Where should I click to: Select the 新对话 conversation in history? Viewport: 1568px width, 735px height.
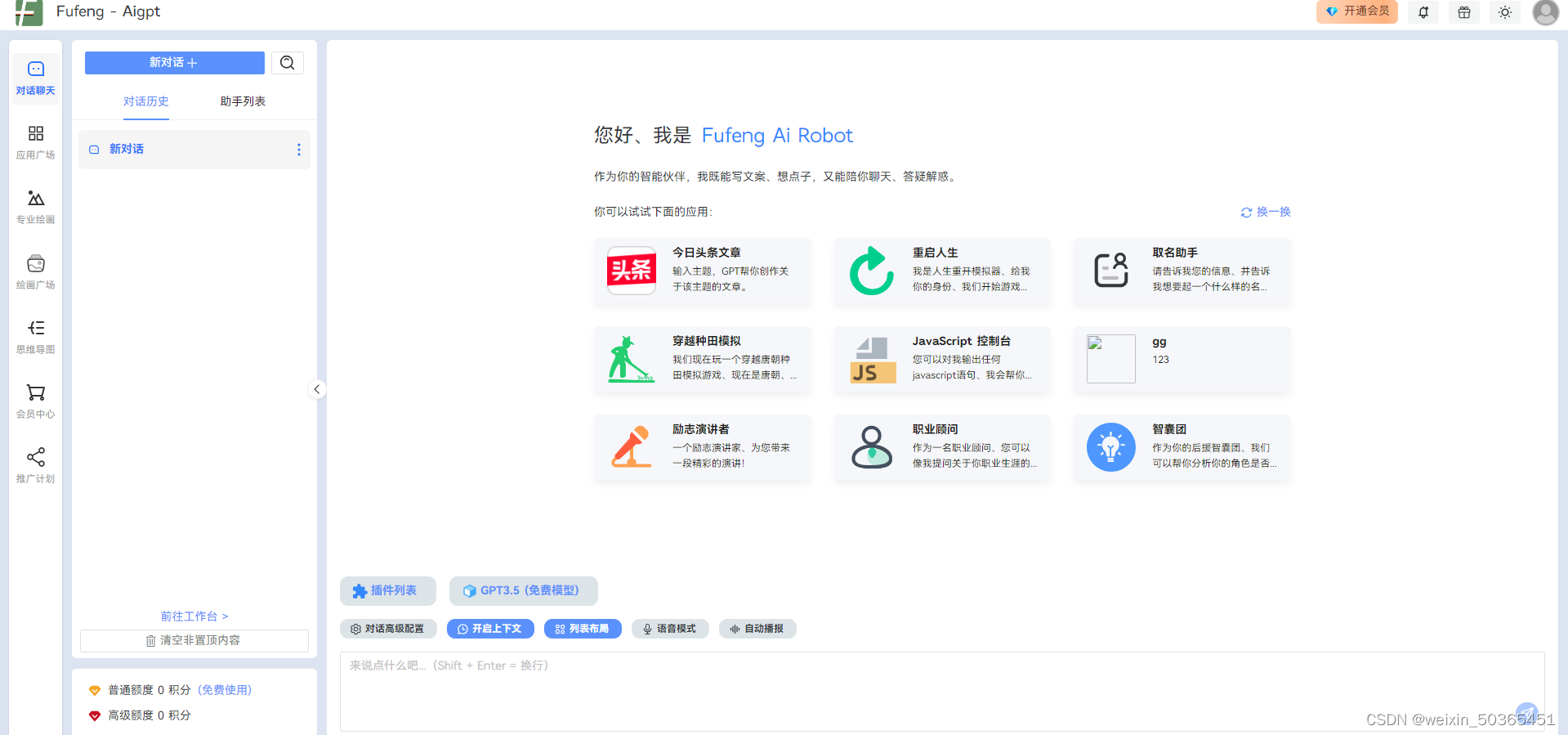(x=194, y=150)
